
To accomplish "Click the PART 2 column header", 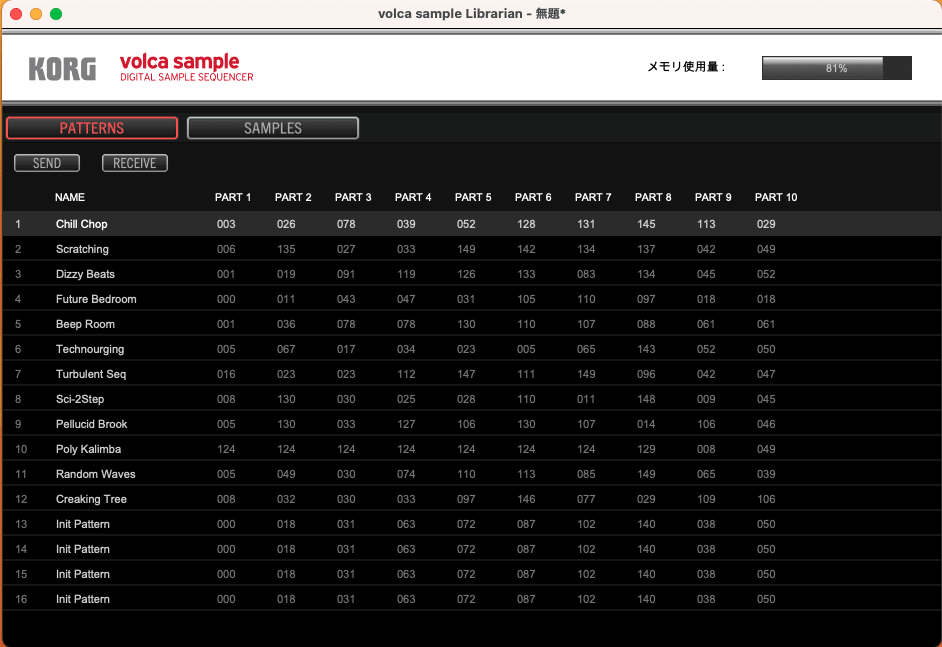I will point(293,197).
